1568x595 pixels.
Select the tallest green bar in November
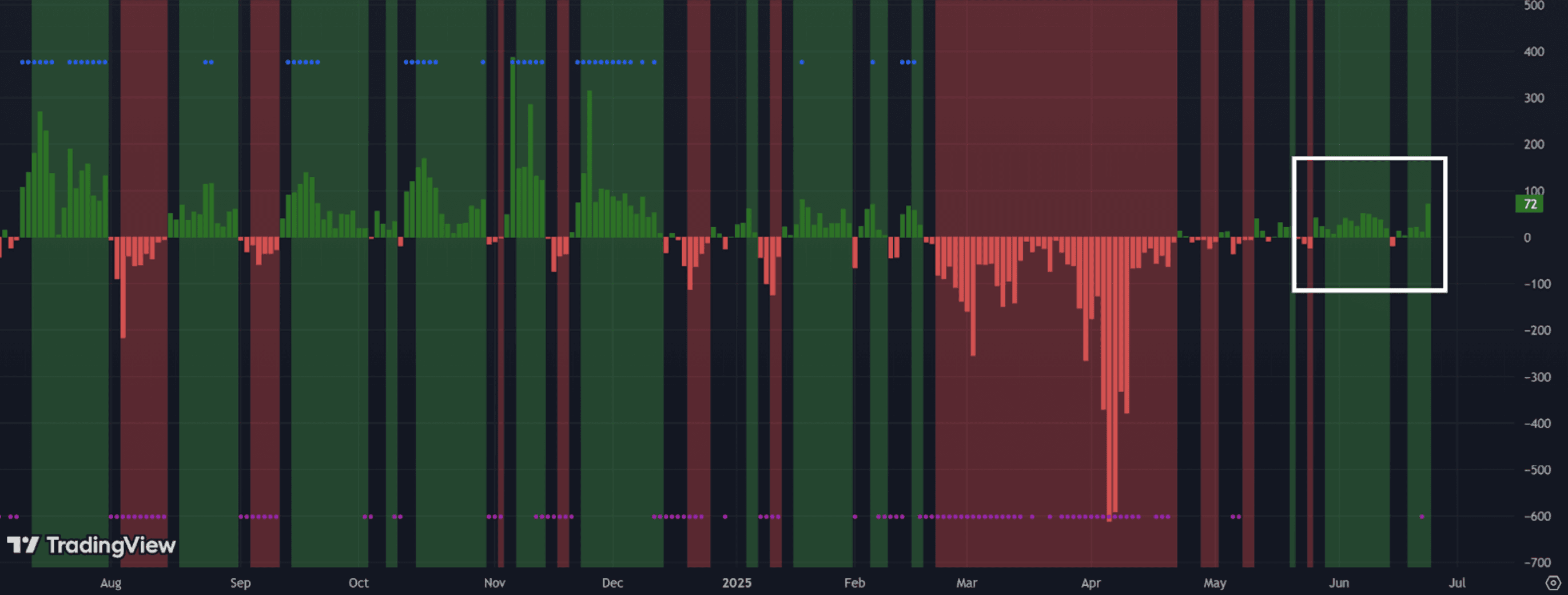click(x=512, y=146)
